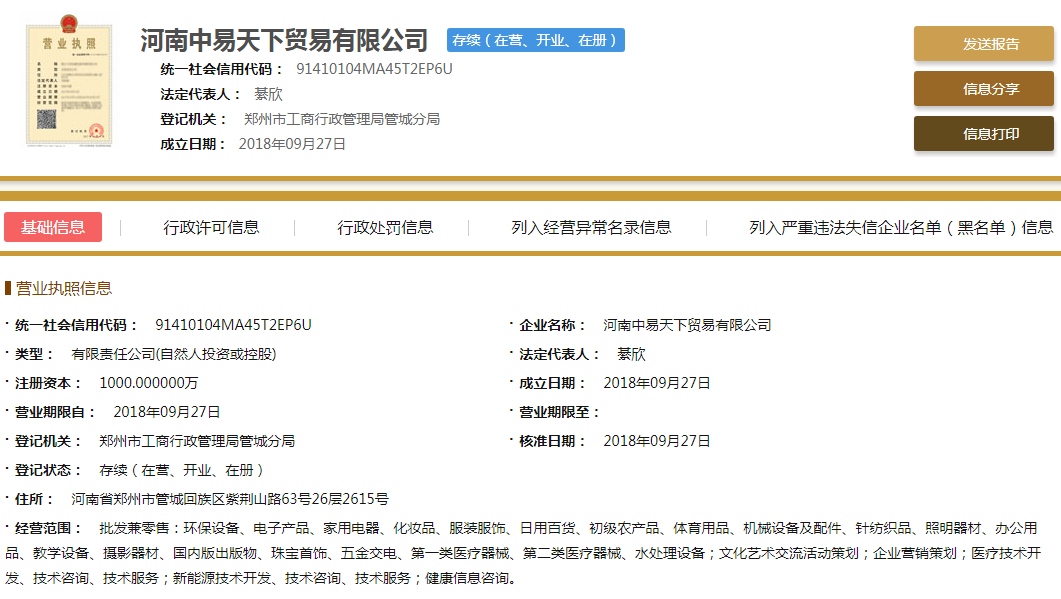Click the company title 河南中易天下贸易有限公司
This screenshot has height=599, width=1061.
point(284,41)
